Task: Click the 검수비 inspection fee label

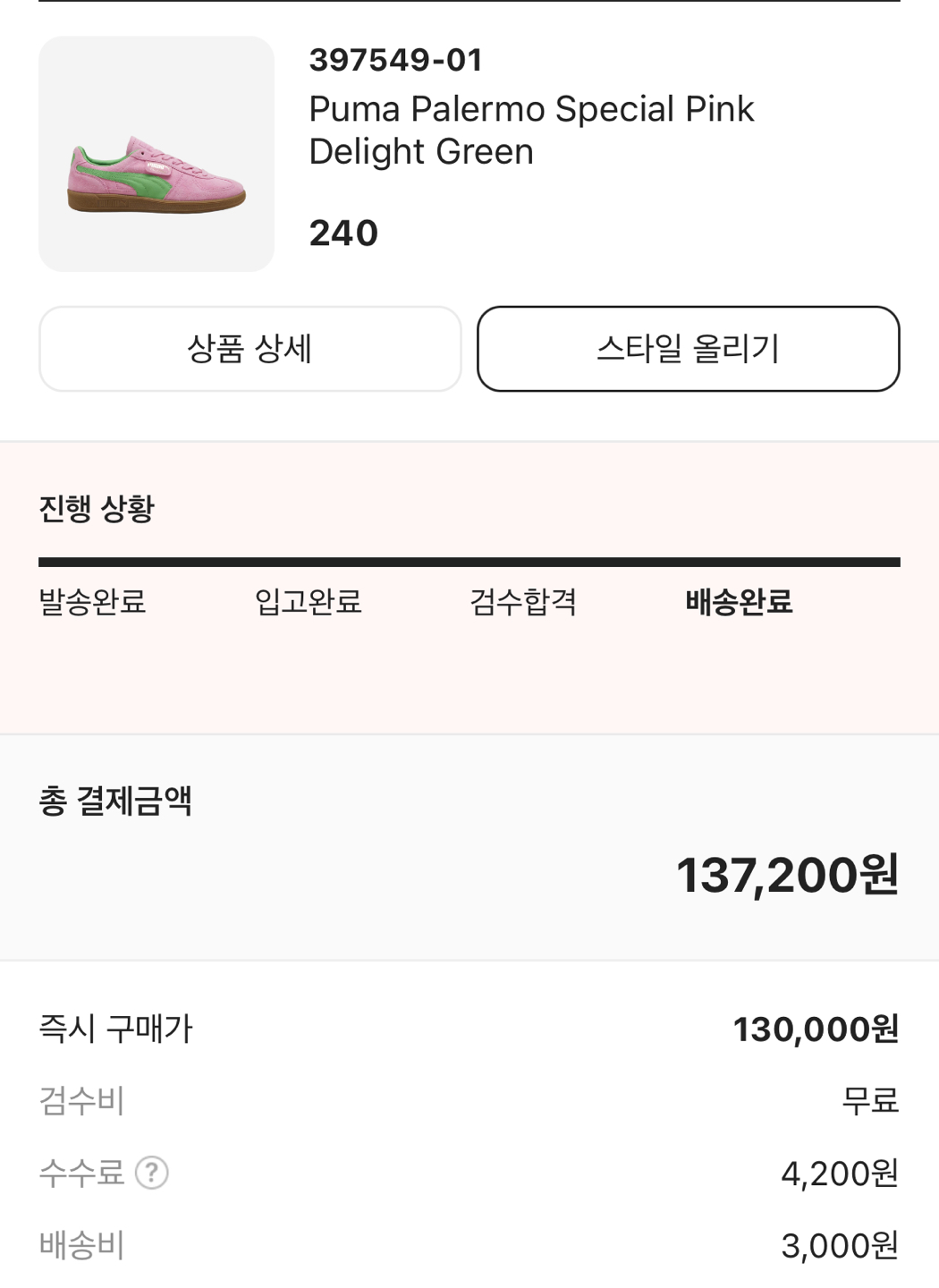Action: click(x=81, y=1100)
